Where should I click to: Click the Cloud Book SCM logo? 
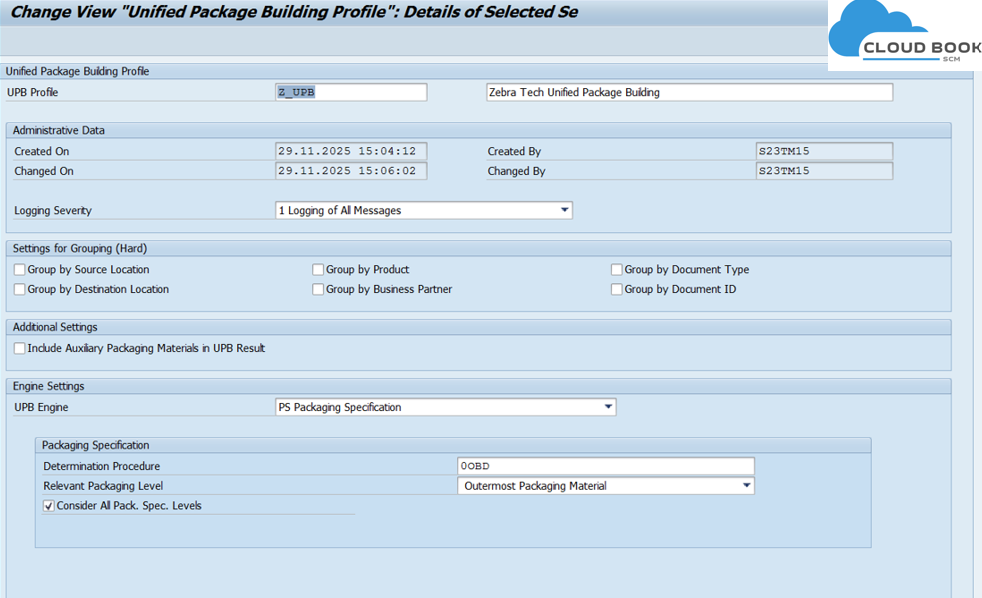[904, 35]
